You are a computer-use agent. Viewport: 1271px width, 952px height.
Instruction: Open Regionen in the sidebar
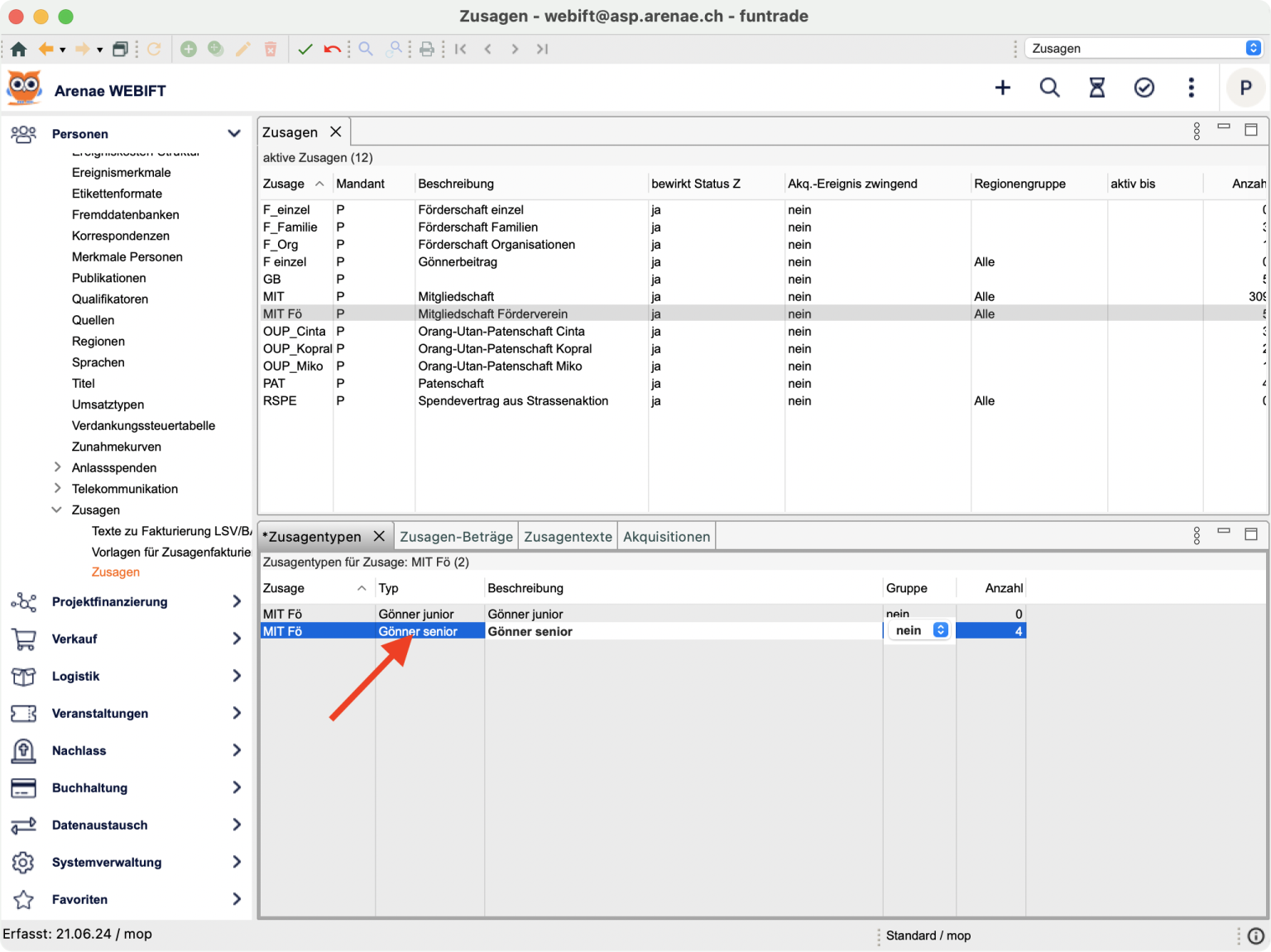pos(98,342)
